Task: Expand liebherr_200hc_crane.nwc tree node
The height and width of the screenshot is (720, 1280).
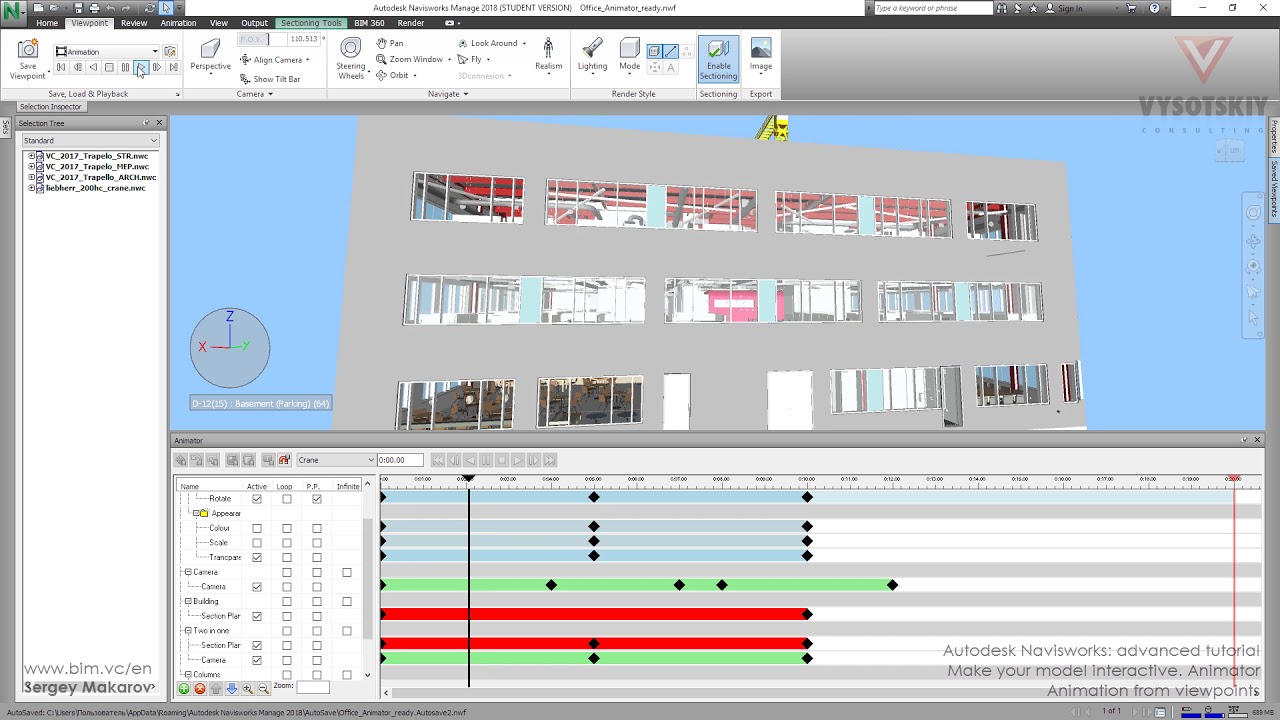Action: (32, 188)
